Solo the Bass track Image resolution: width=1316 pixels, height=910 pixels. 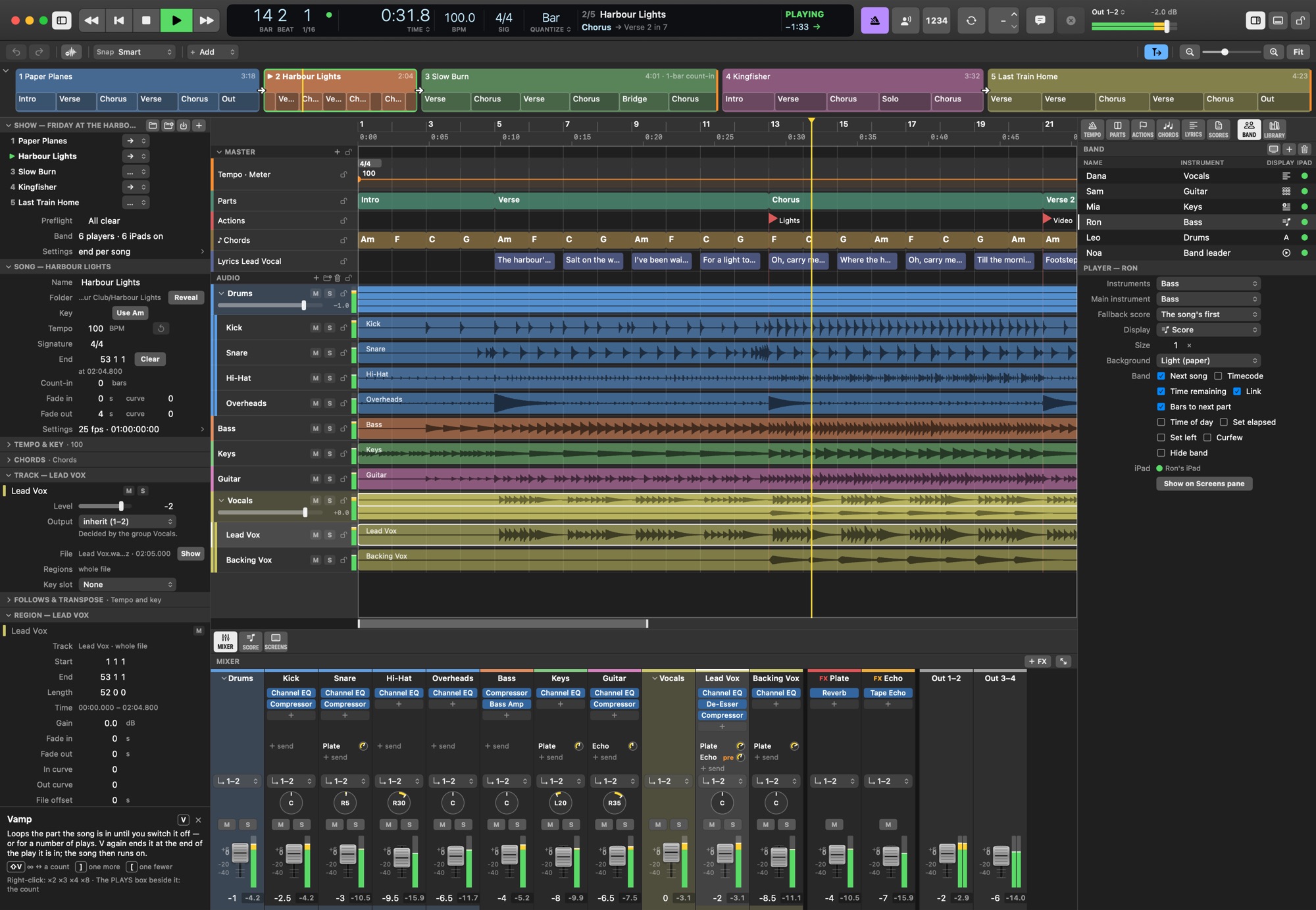tap(330, 428)
